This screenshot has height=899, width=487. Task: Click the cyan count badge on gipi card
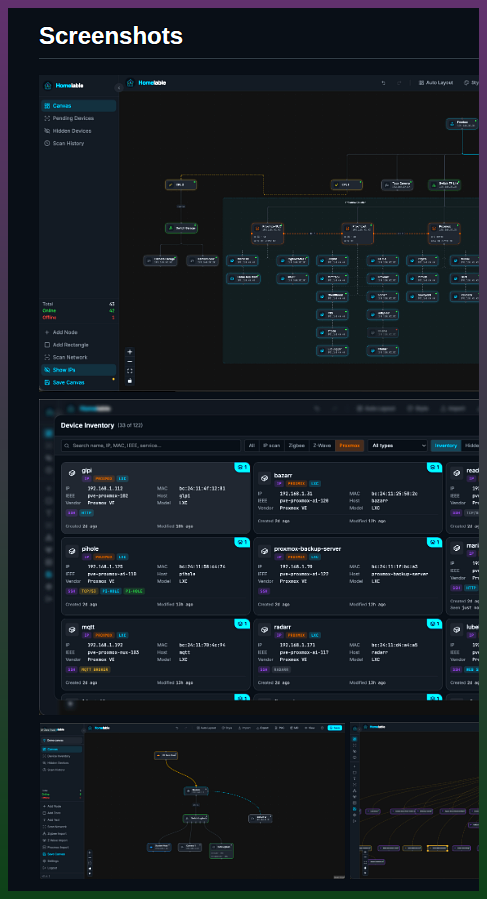243,467
